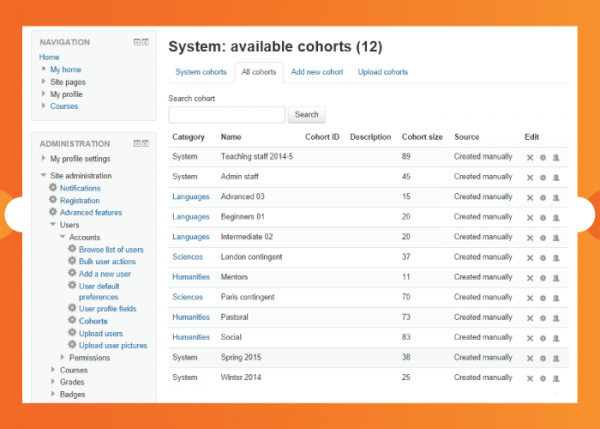
Task: Dock the Administration block
Action: coord(146,143)
